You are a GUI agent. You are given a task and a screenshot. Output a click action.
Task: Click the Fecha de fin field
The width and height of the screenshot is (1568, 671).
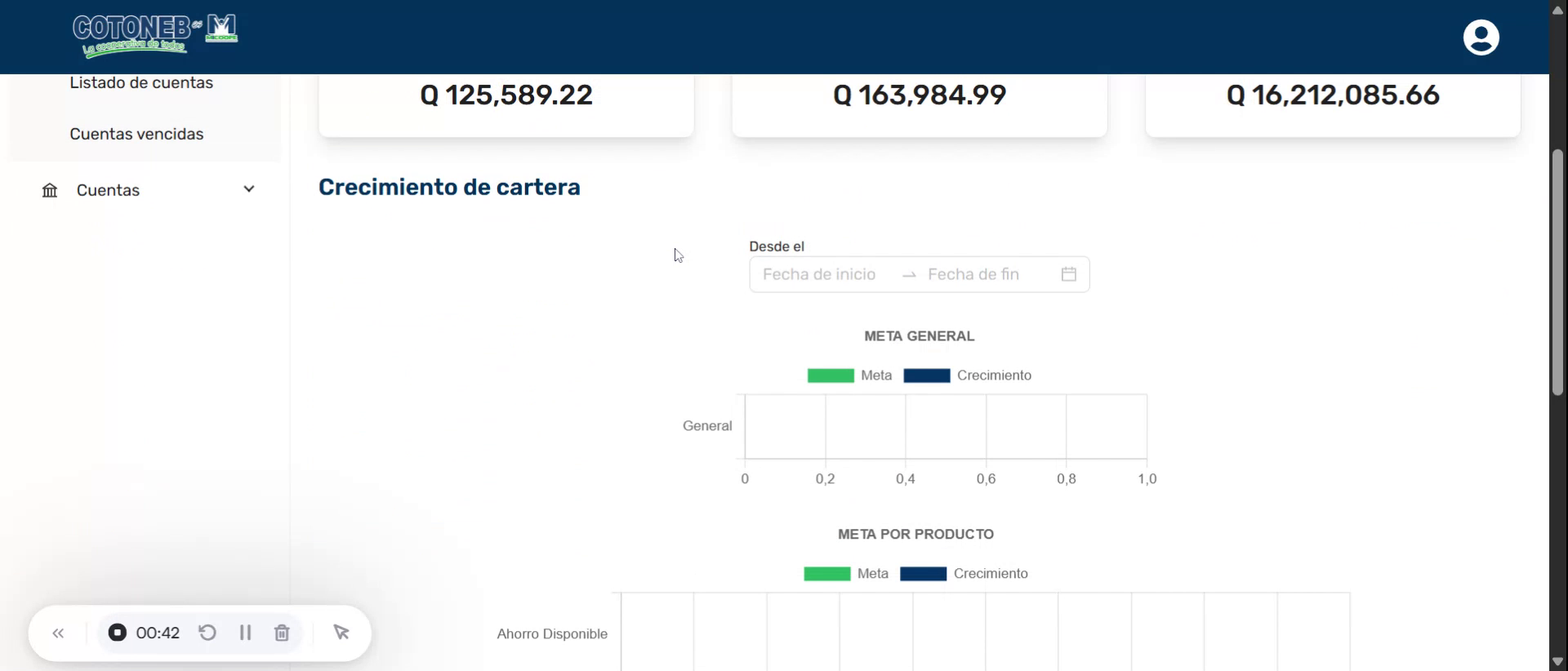pyautogui.click(x=973, y=274)
